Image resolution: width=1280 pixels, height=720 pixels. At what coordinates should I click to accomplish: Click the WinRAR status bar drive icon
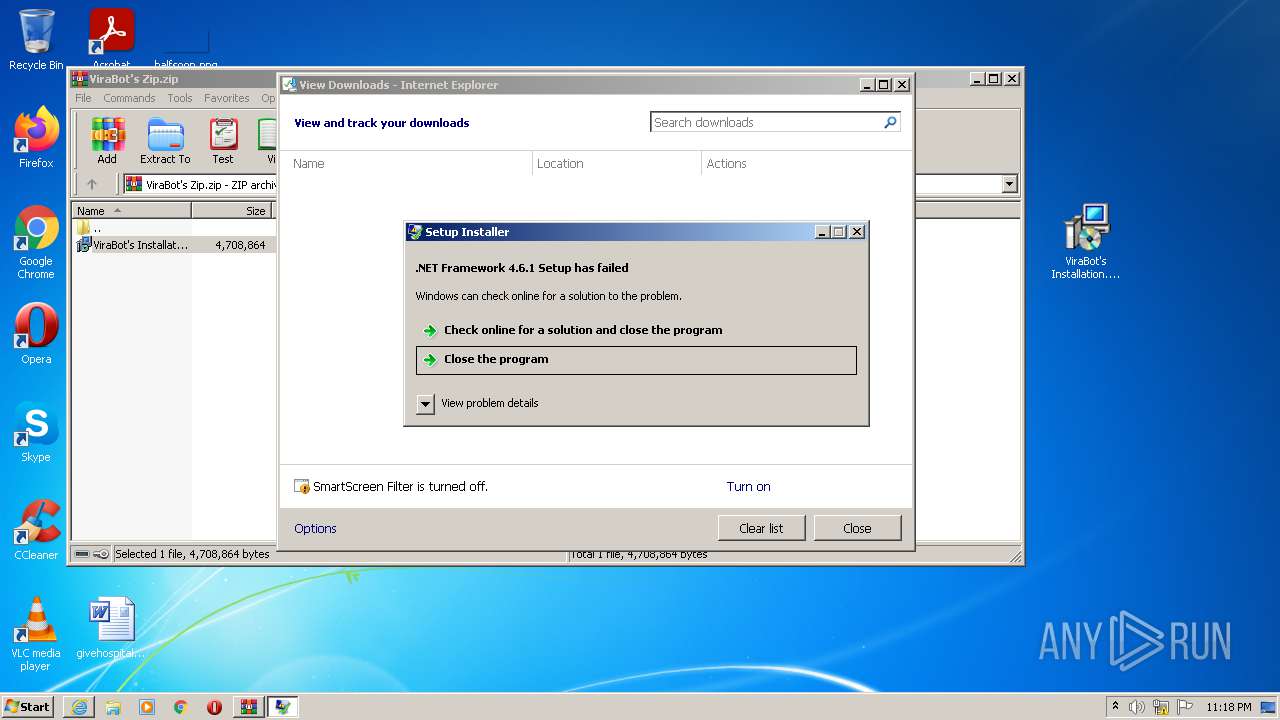coord(83,554)
